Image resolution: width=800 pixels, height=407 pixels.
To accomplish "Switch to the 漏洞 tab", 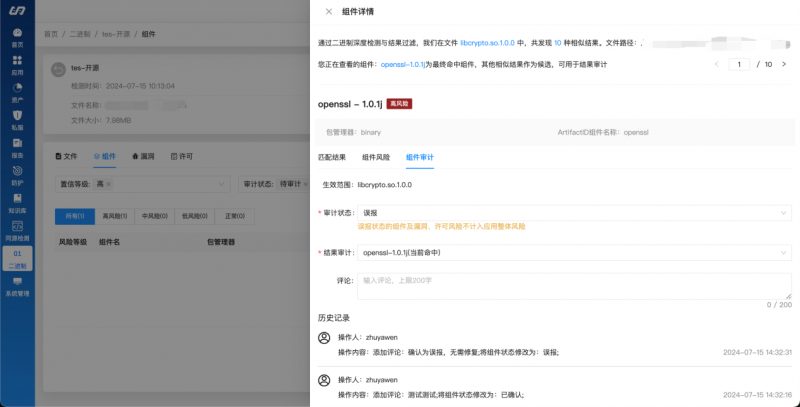I will coord(143,157).
